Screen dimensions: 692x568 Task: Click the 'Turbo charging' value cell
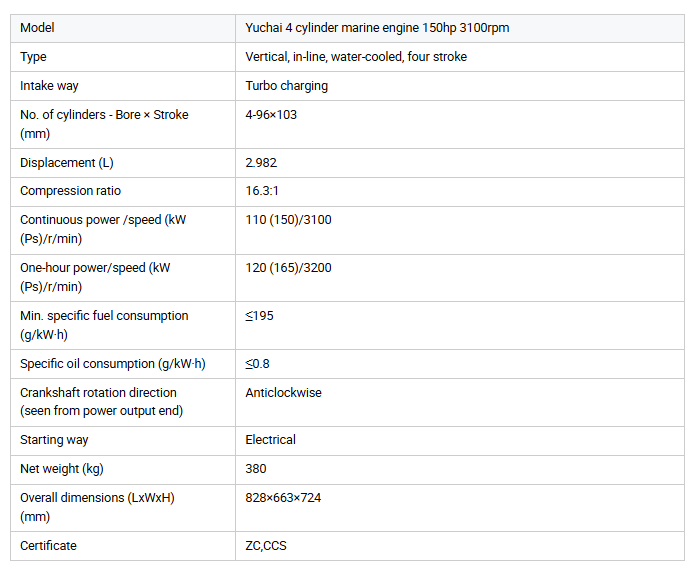(286, 86)
